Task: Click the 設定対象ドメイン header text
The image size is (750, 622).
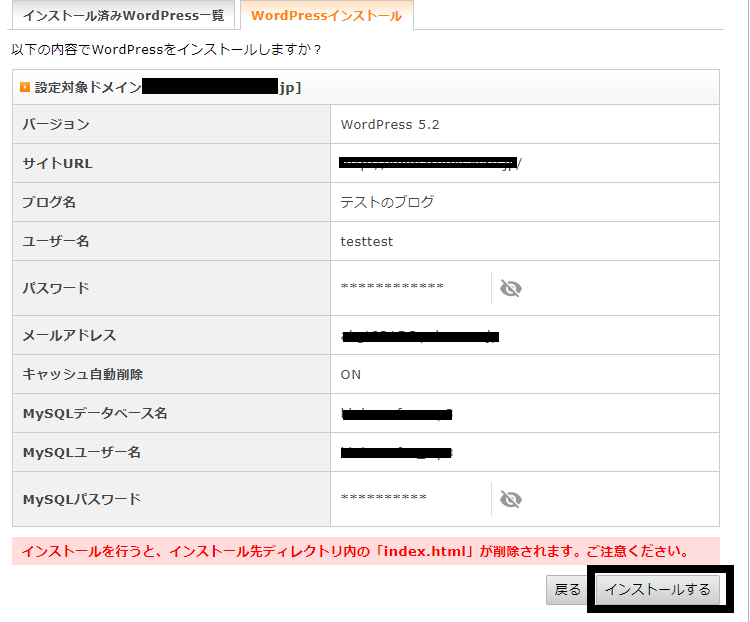Action: coord(88,88)
